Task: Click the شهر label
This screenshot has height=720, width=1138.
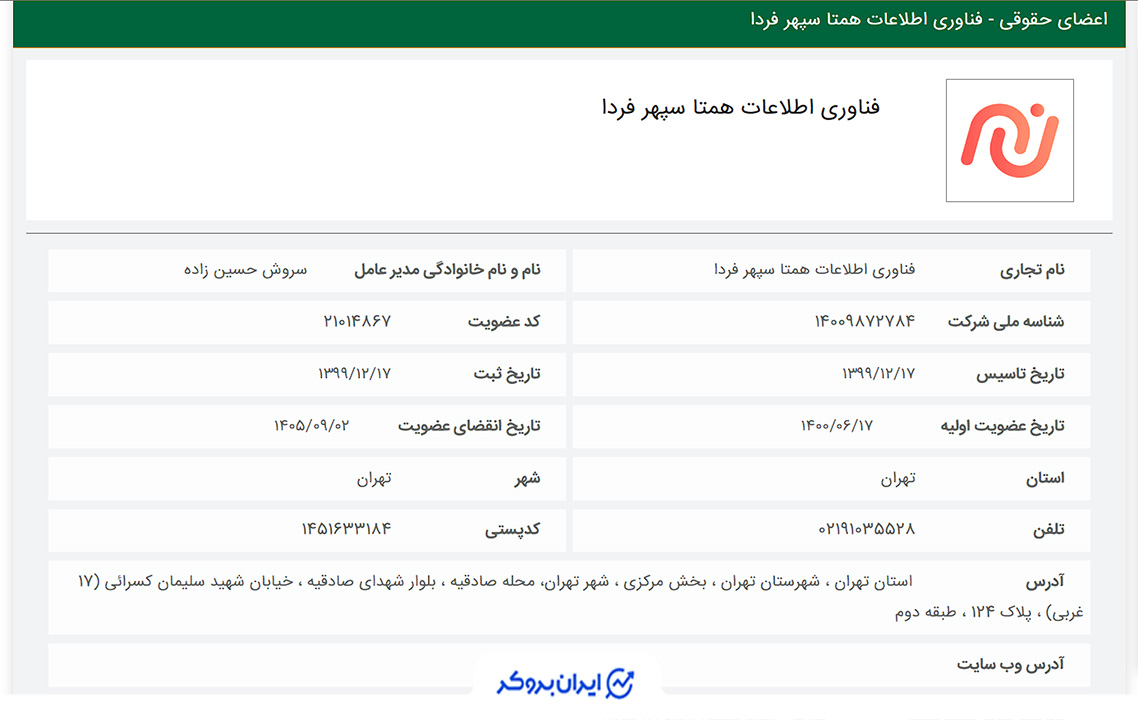Action: click(x=528, y=478)
